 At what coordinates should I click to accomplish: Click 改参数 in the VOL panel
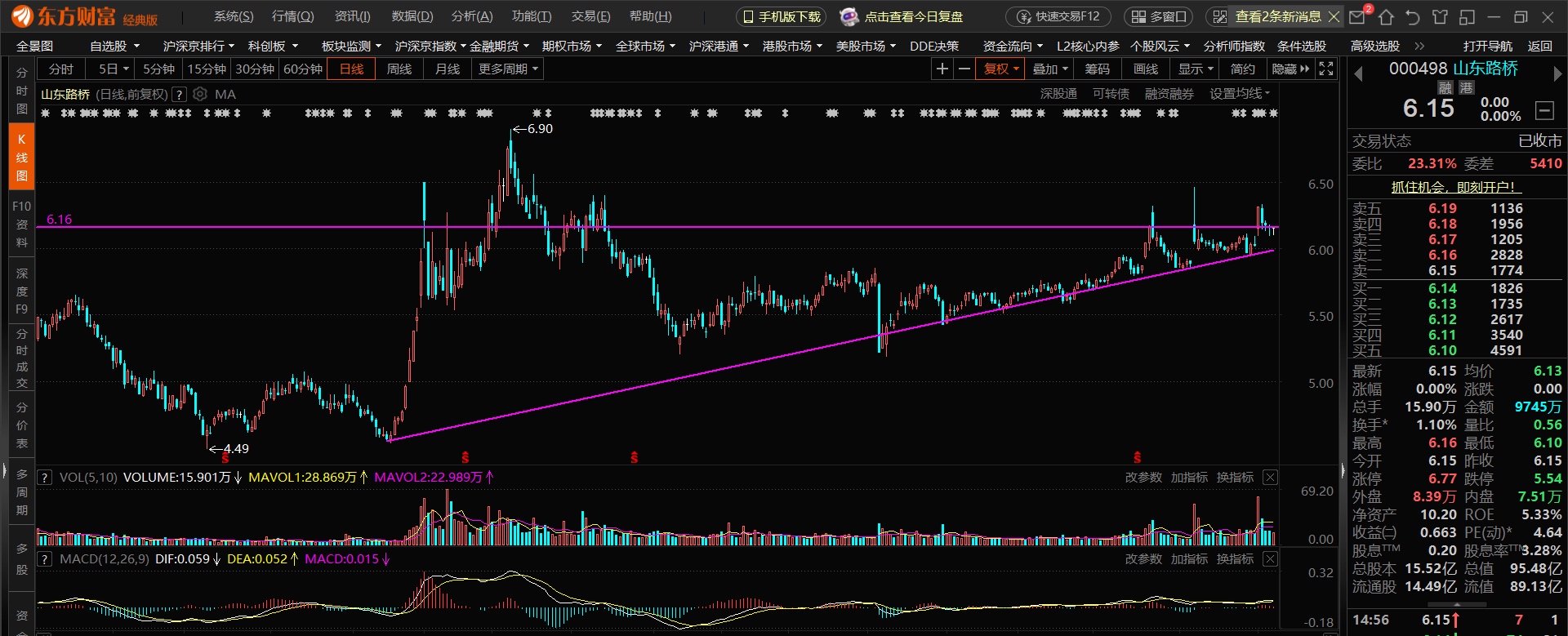point(1143,478)
